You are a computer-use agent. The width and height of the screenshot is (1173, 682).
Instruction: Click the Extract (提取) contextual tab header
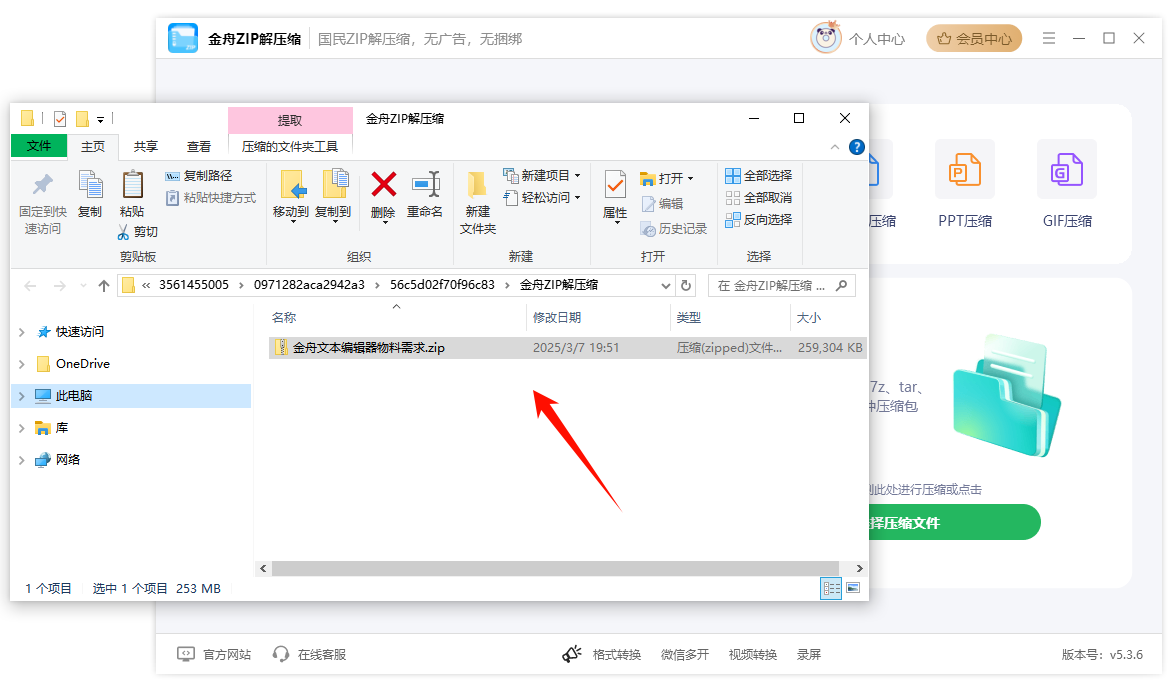[290, 120]
